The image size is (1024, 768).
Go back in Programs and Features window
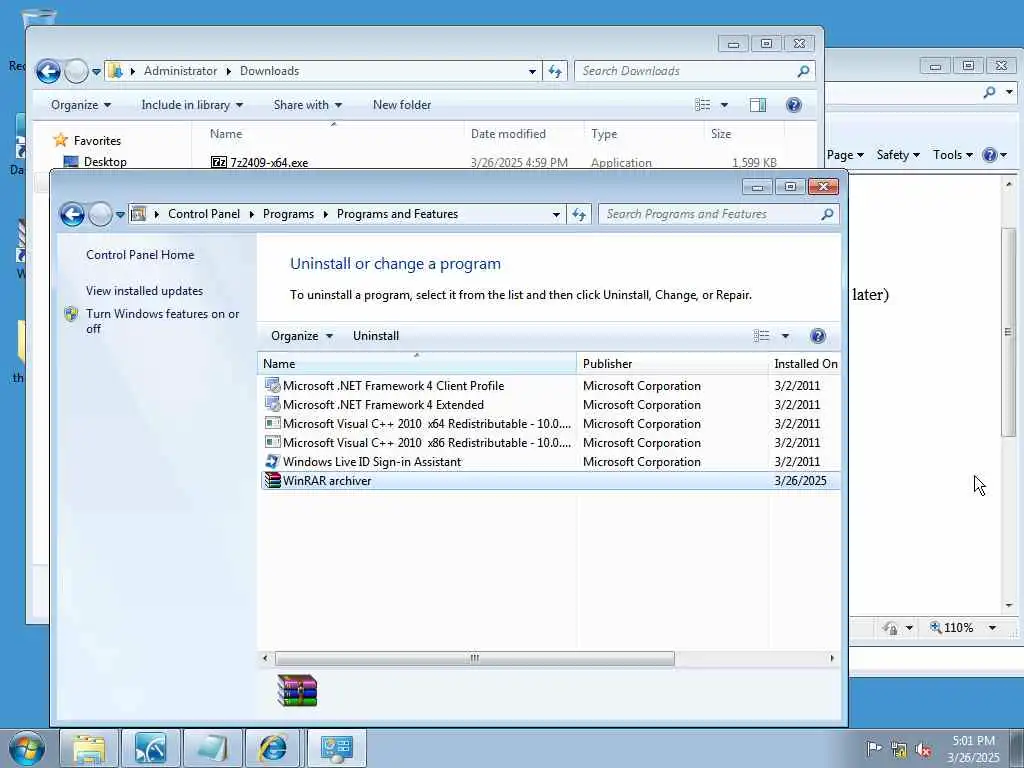click(72, 214)
